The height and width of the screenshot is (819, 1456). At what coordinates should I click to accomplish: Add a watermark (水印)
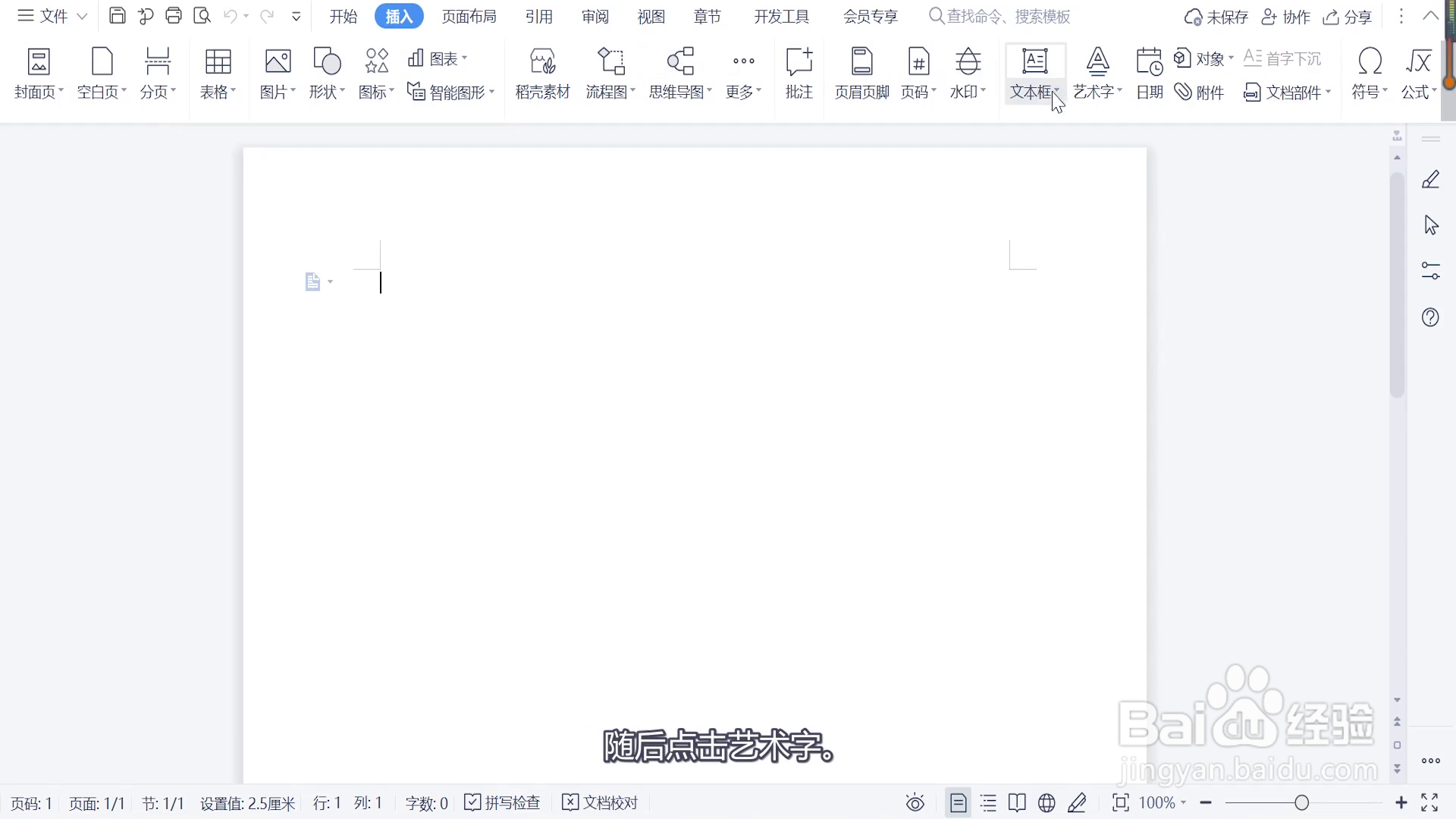coord(968,74)
